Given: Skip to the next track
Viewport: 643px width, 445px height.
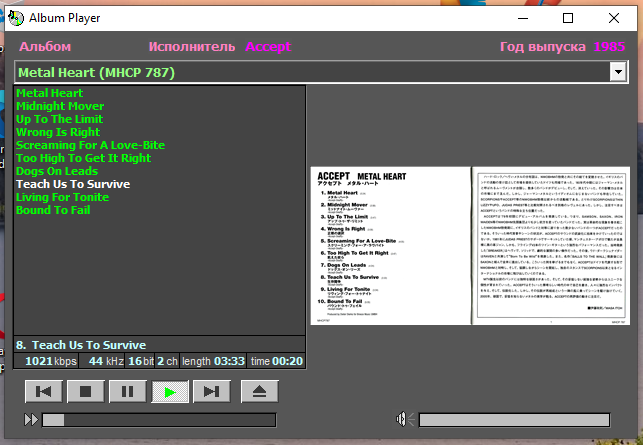Looking at the screenshot, I should click(x=212, y=392).
